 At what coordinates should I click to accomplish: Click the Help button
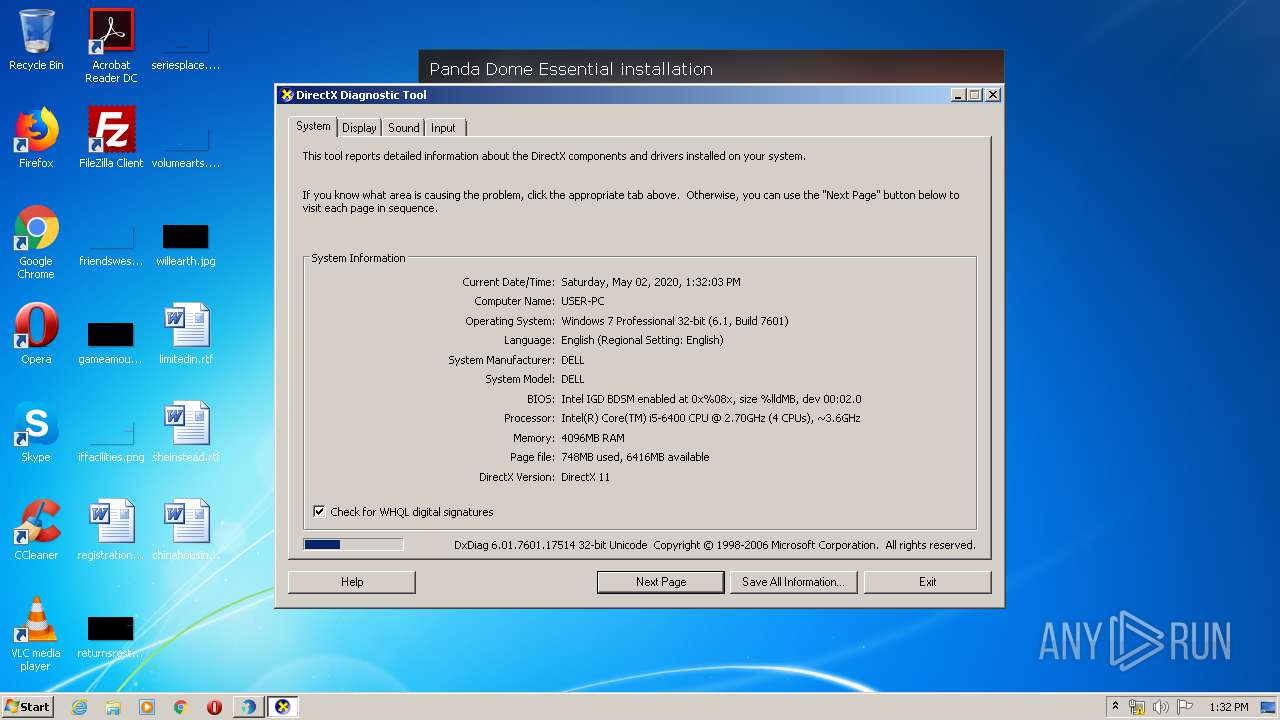pyautogui.click(x=352, y=582)
